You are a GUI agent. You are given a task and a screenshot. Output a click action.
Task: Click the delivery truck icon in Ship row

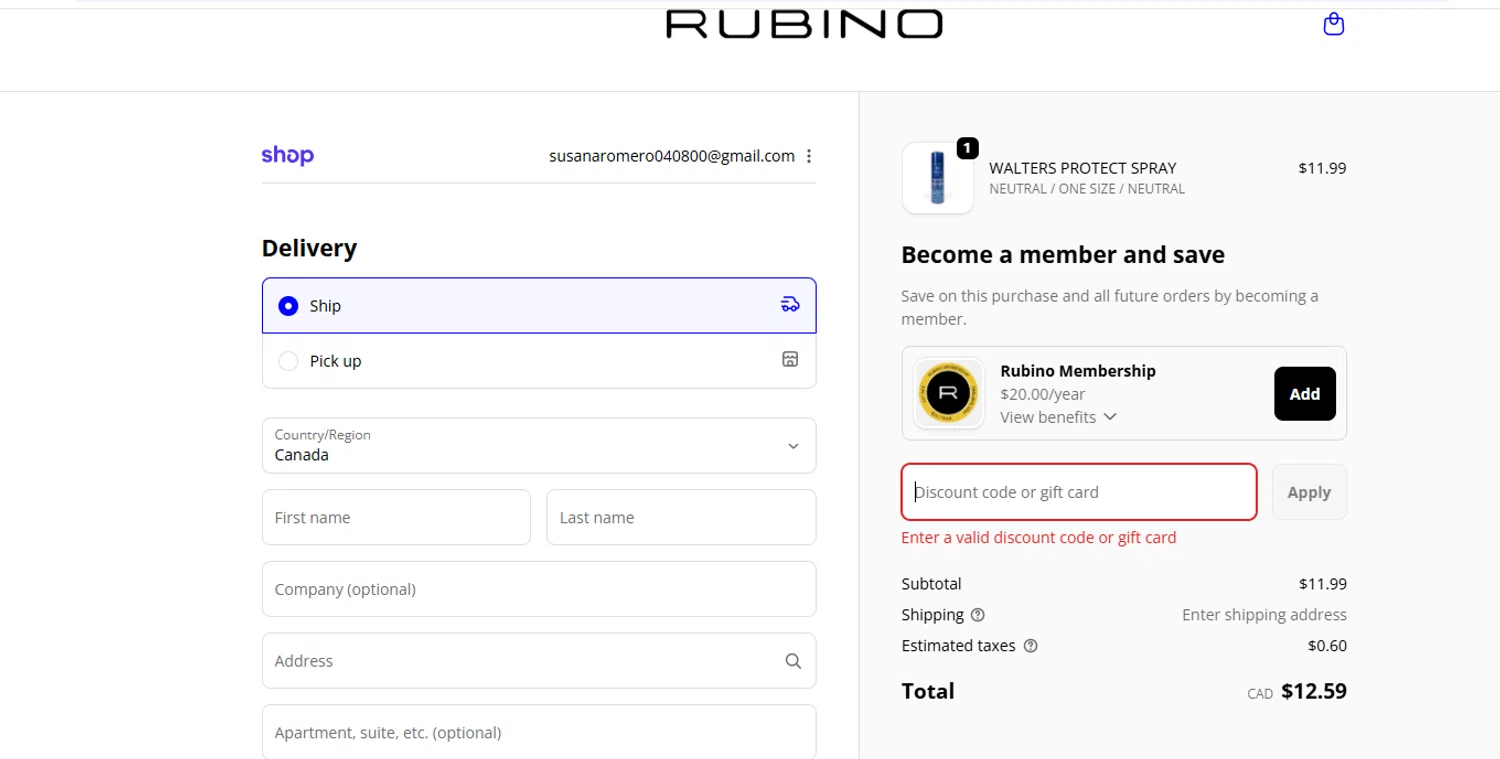point(790,305)
